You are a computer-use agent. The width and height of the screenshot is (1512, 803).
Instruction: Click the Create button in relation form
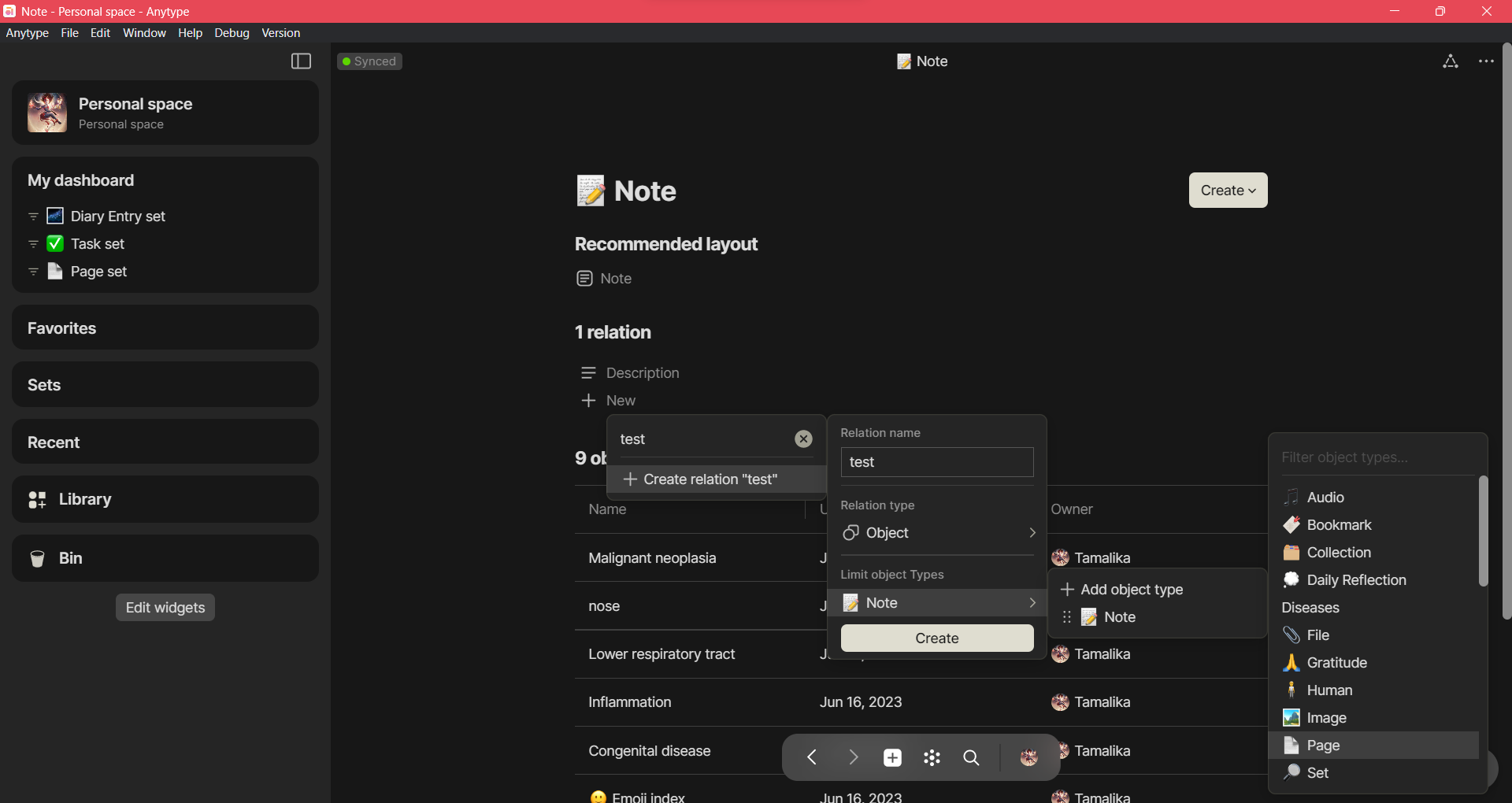click(x=937, y=638)
